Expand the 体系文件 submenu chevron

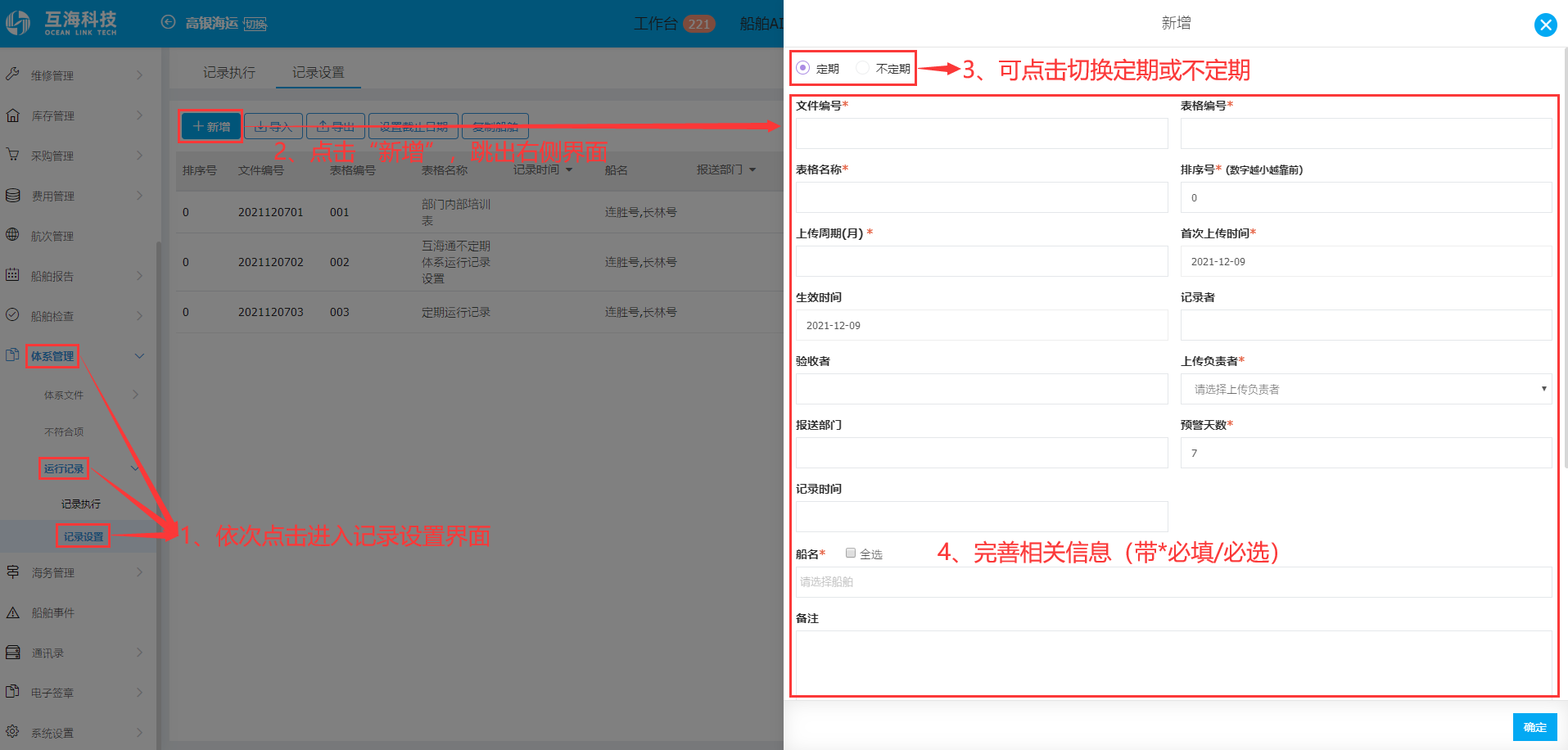tap(135, 395)
